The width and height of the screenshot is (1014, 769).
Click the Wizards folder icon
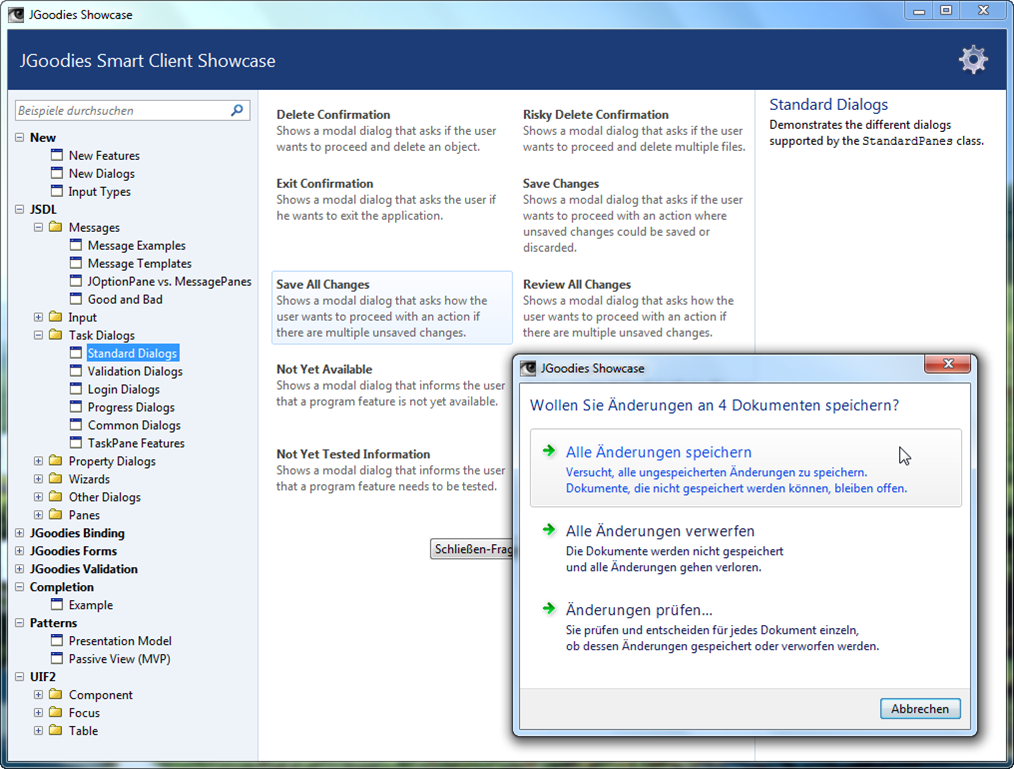tap(56, 479)
